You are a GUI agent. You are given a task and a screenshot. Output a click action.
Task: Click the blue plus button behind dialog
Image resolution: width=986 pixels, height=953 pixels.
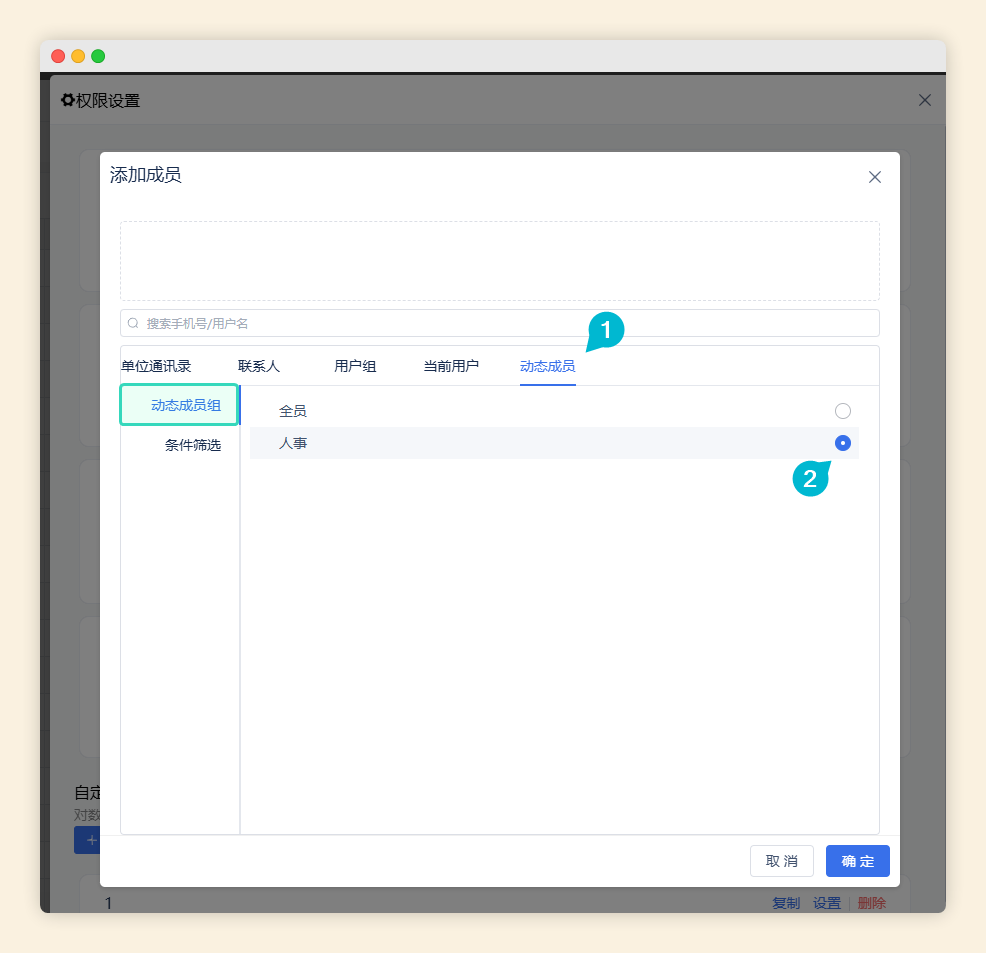(x=87, y=840)
